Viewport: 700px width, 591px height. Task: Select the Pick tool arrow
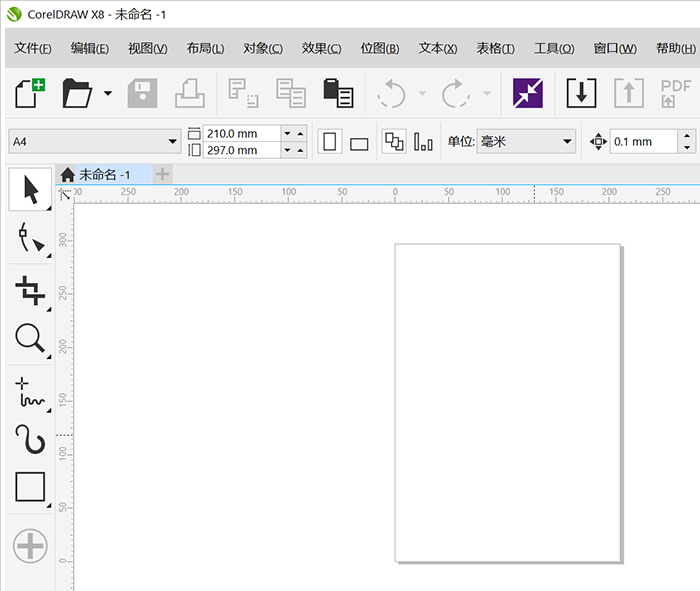point(30,190)
